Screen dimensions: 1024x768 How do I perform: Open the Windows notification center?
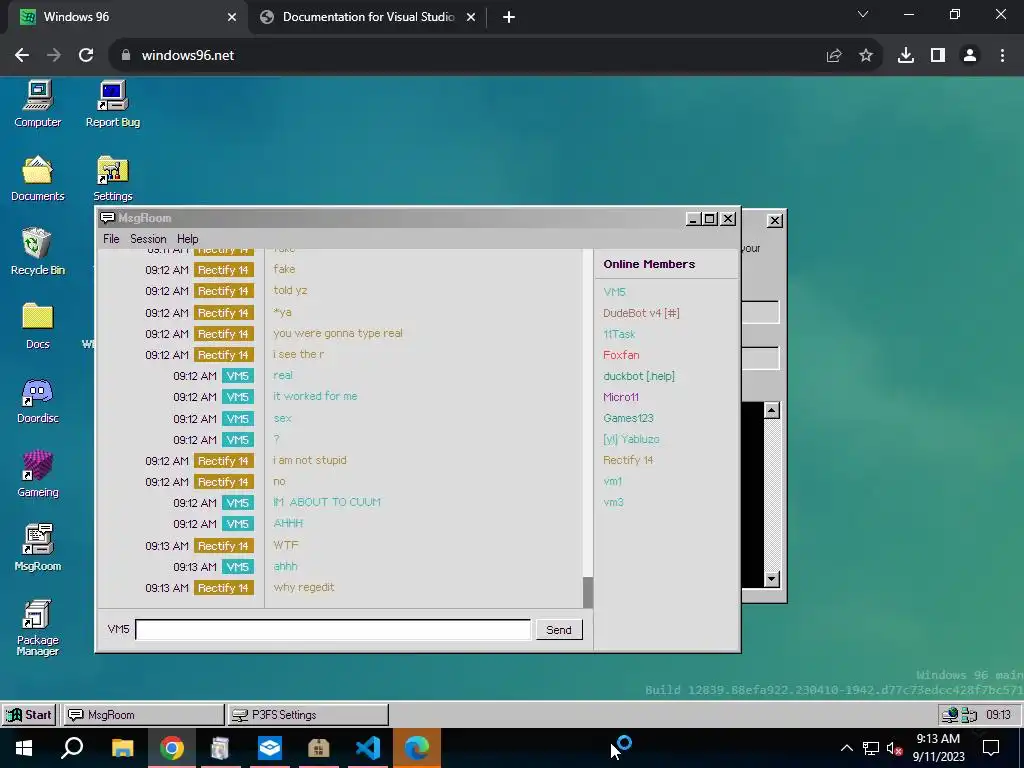991,748
